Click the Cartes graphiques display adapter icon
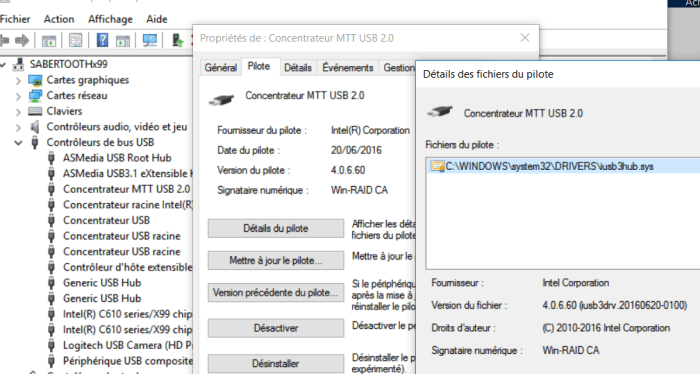700x374 pixels. tap(35, 80)
